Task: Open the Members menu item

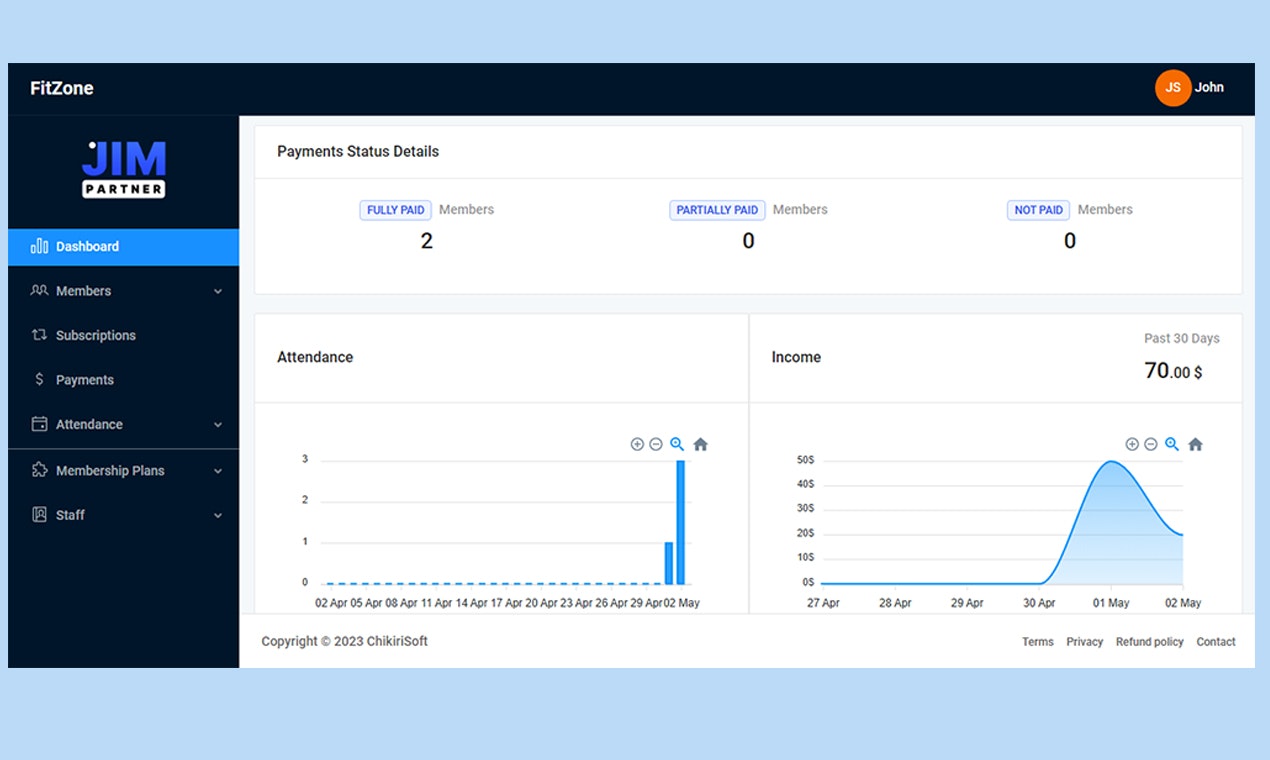Action: pyautogui.click(x=124, y=291)
